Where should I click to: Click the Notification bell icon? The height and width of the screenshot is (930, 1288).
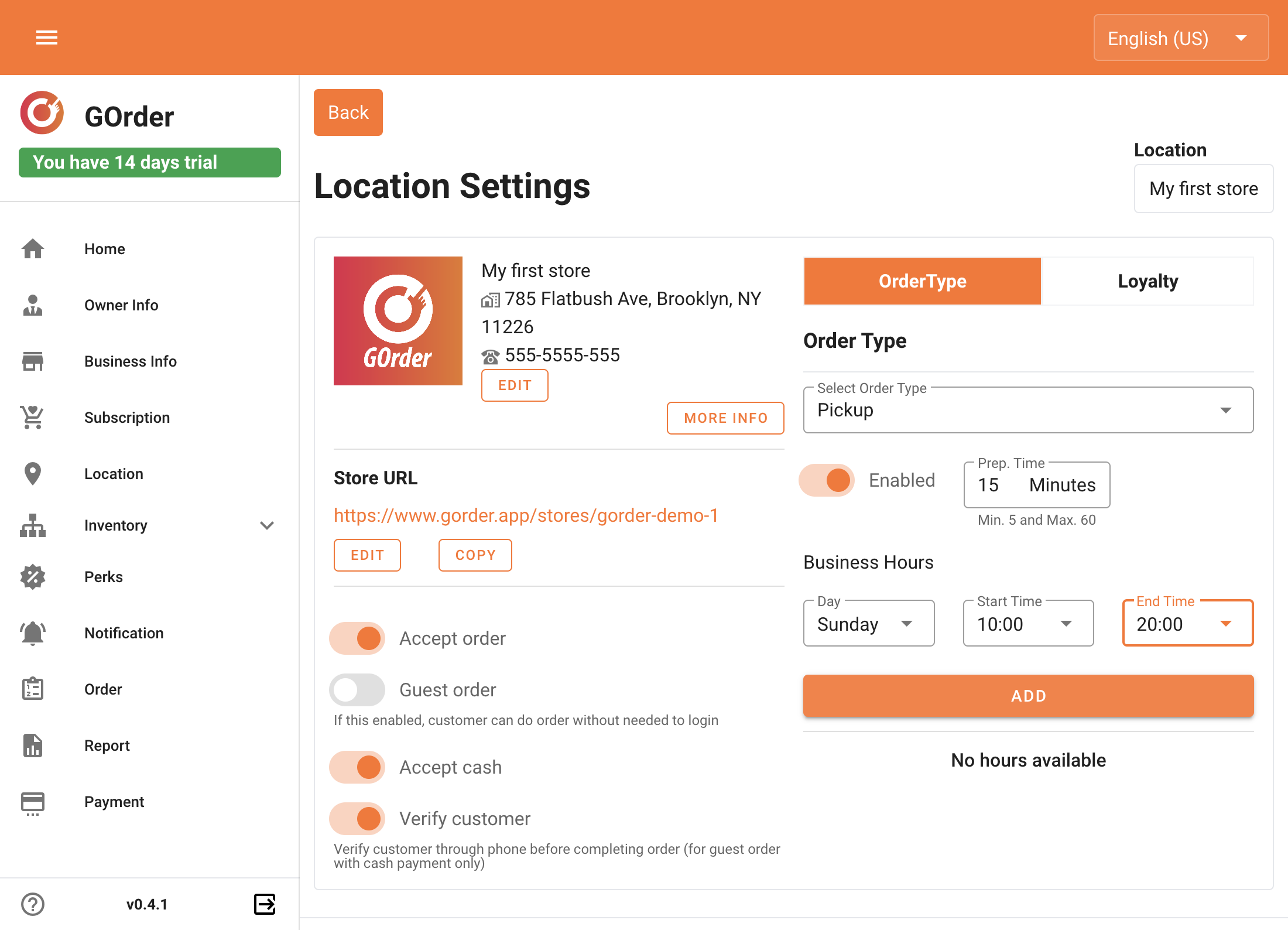33,633
